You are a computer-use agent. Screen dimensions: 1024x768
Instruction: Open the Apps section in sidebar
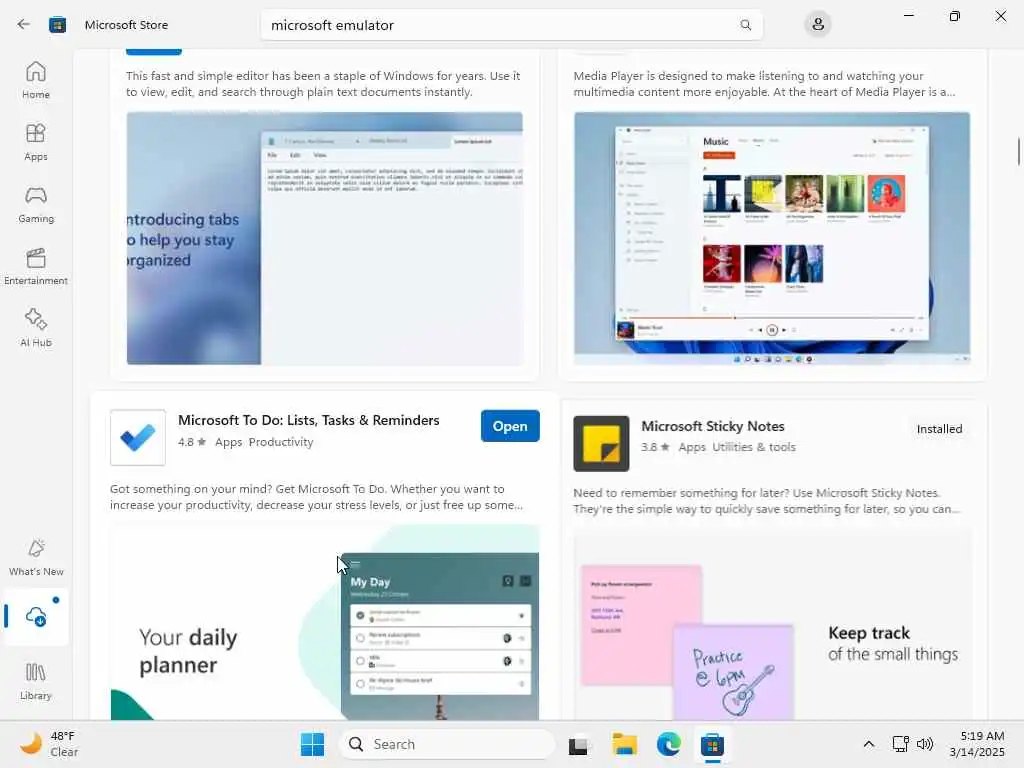(x=36, y=142)
